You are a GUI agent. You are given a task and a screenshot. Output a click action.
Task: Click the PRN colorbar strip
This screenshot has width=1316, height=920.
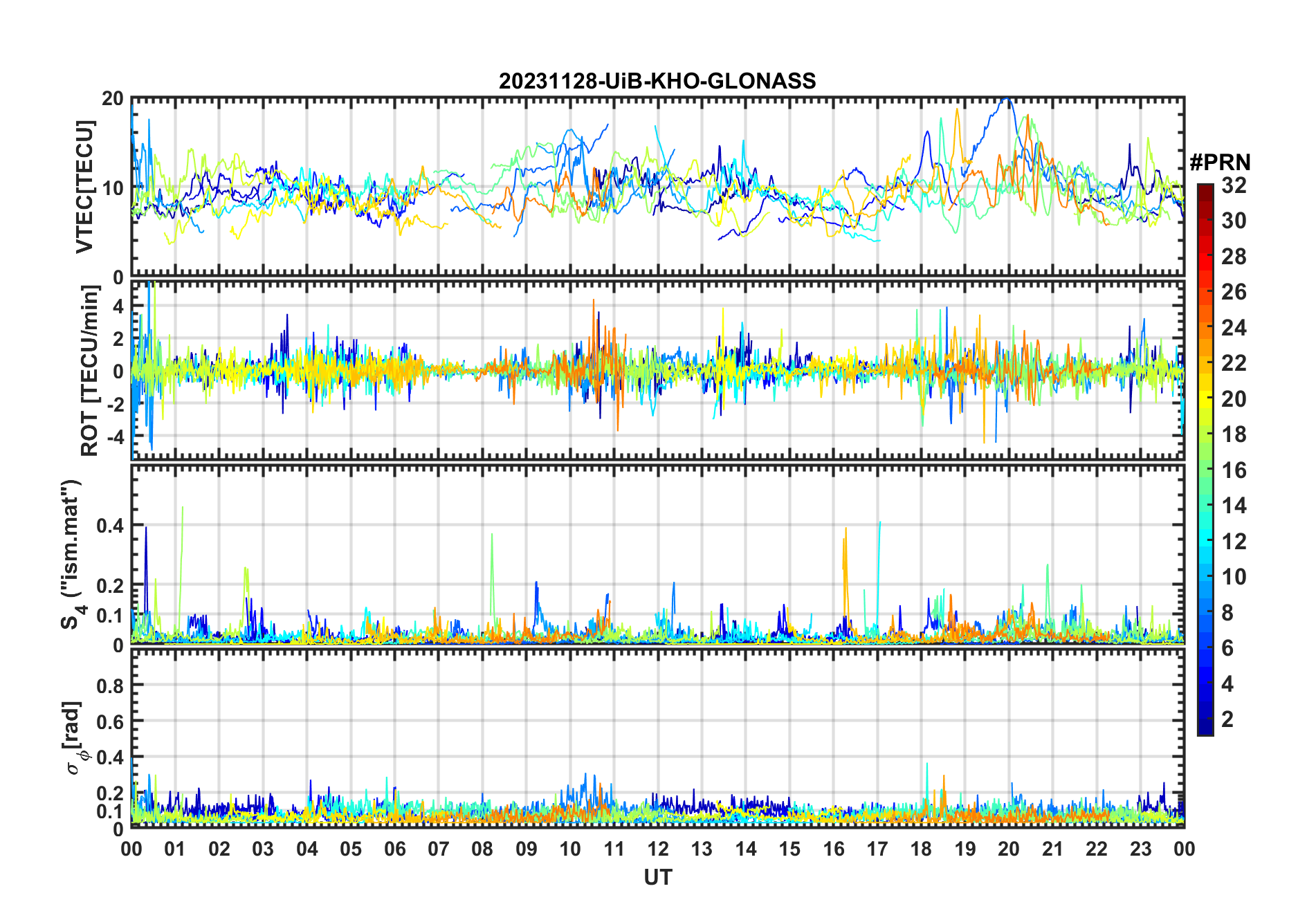pyautogui.click(x=1205, y=459)
